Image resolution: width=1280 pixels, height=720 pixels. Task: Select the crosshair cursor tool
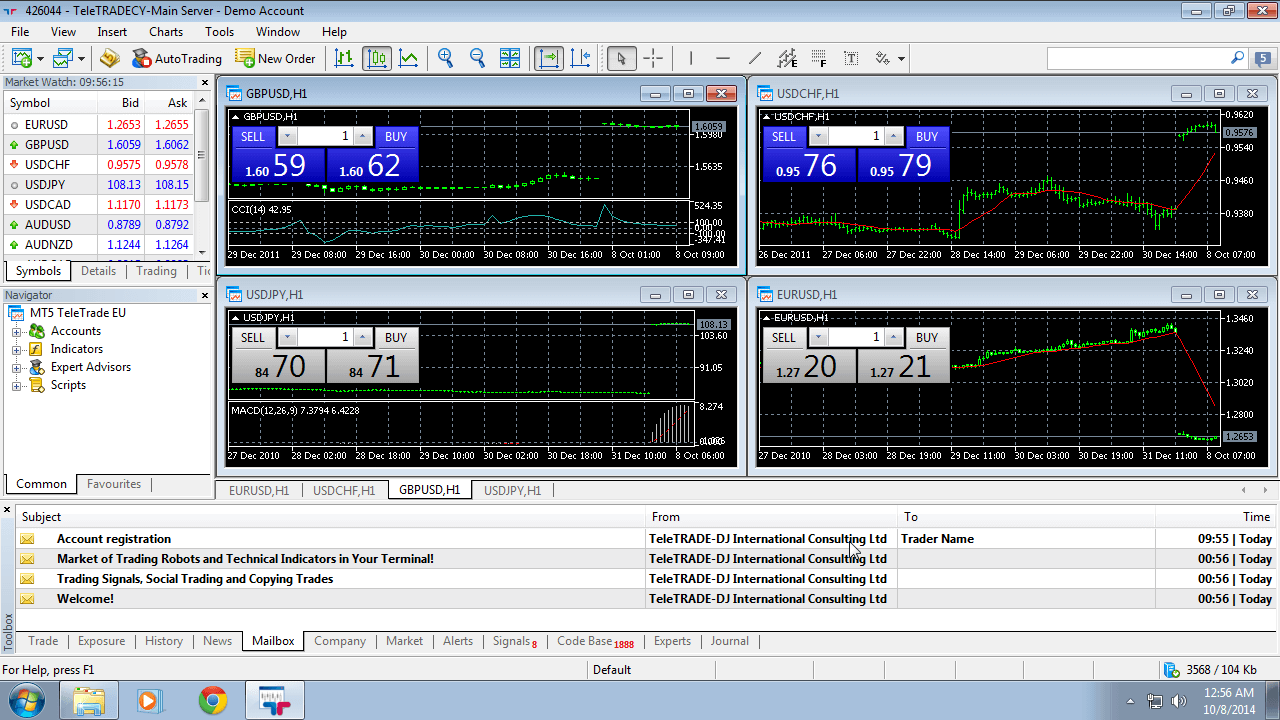coord(653,58)
